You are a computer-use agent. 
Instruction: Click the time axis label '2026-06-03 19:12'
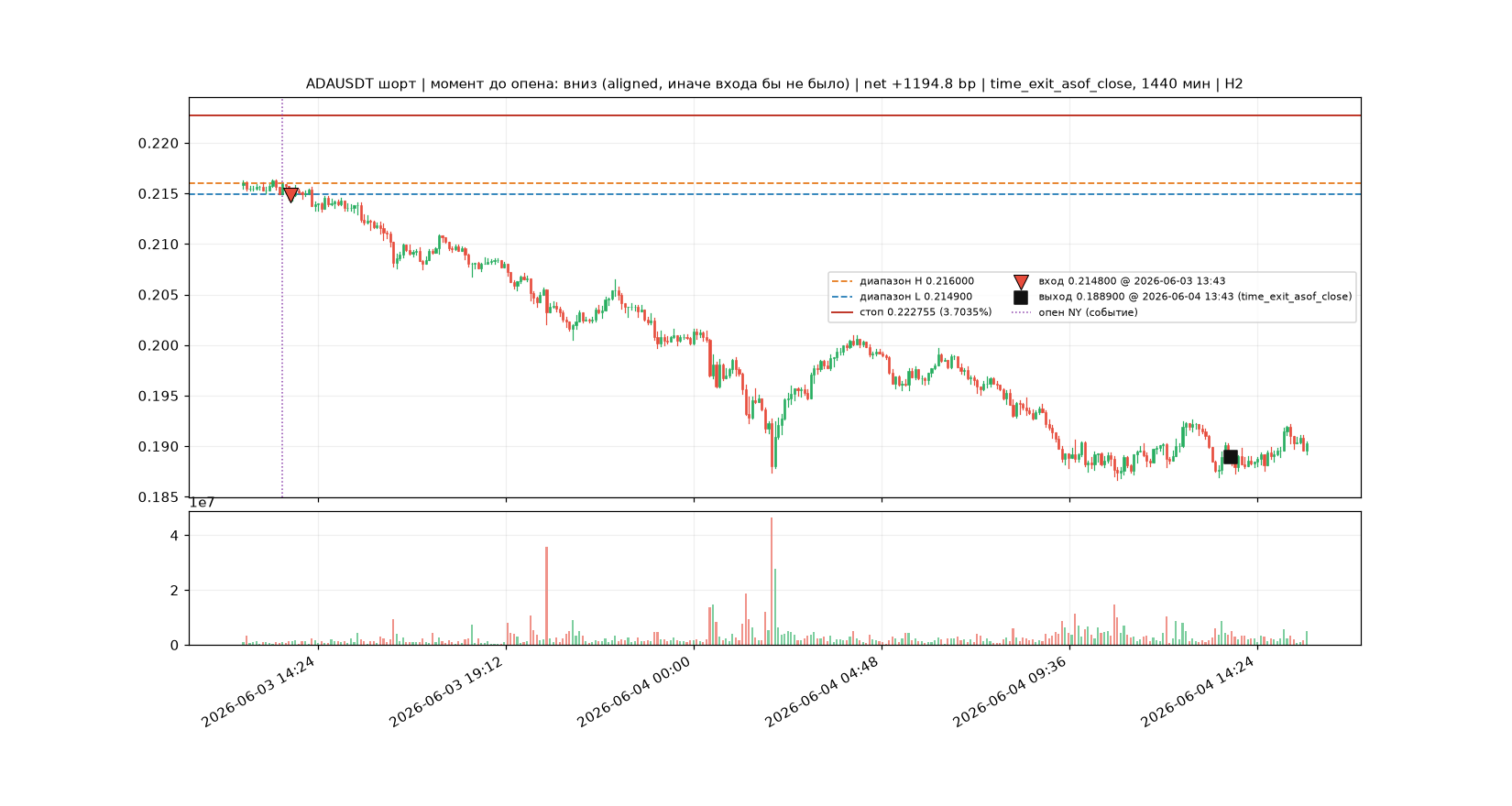click(x=447, y=692)
